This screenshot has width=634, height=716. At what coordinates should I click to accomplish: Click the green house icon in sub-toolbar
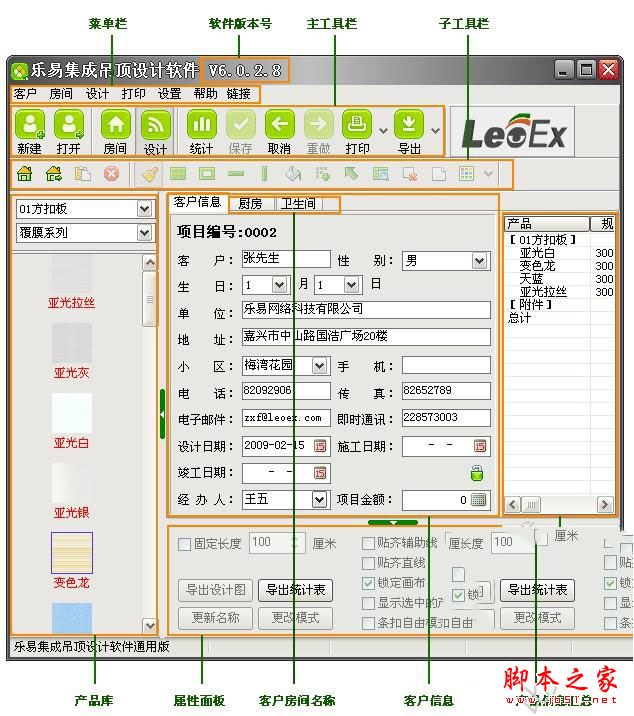click(x=25, y=174)
